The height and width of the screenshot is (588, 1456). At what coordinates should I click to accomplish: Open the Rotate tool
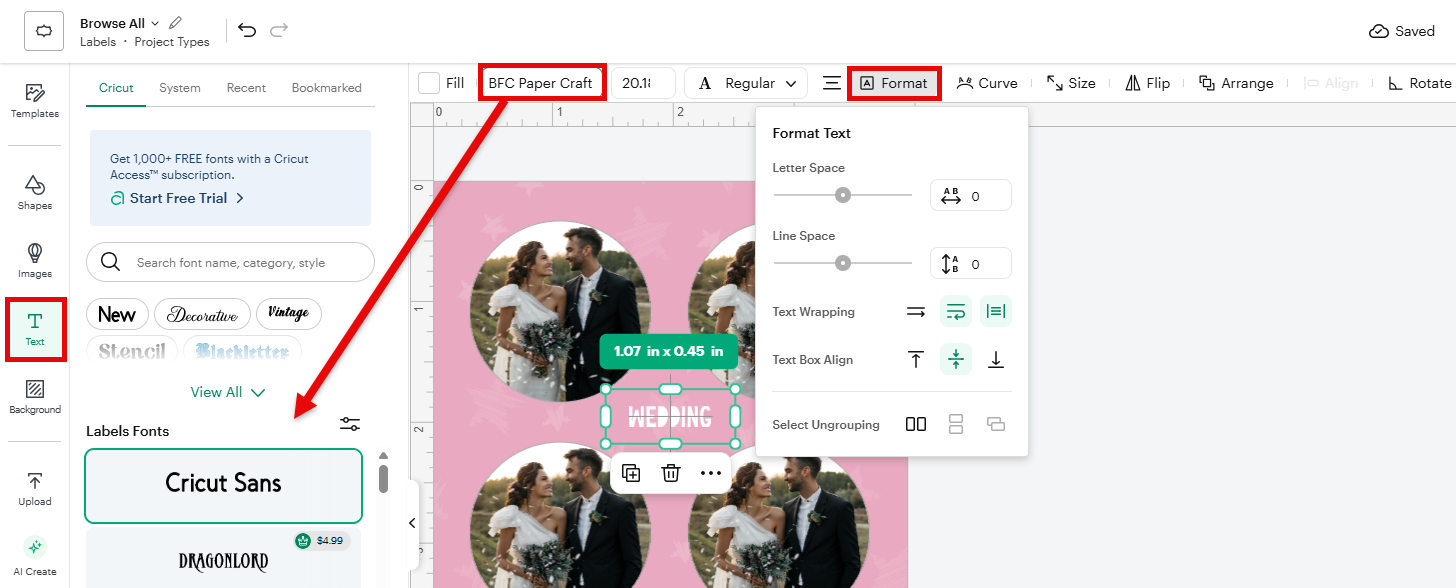pos(1419,83)
